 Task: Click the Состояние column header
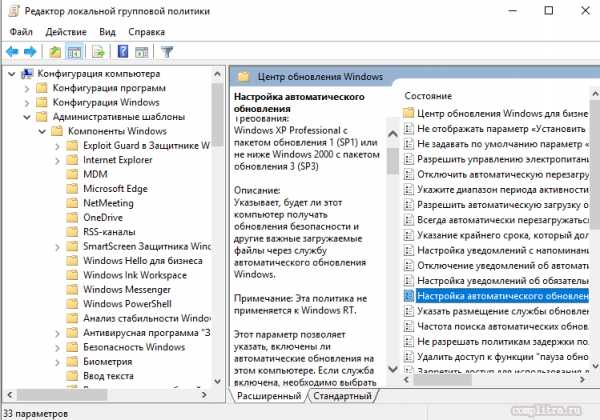pos(428,96)
